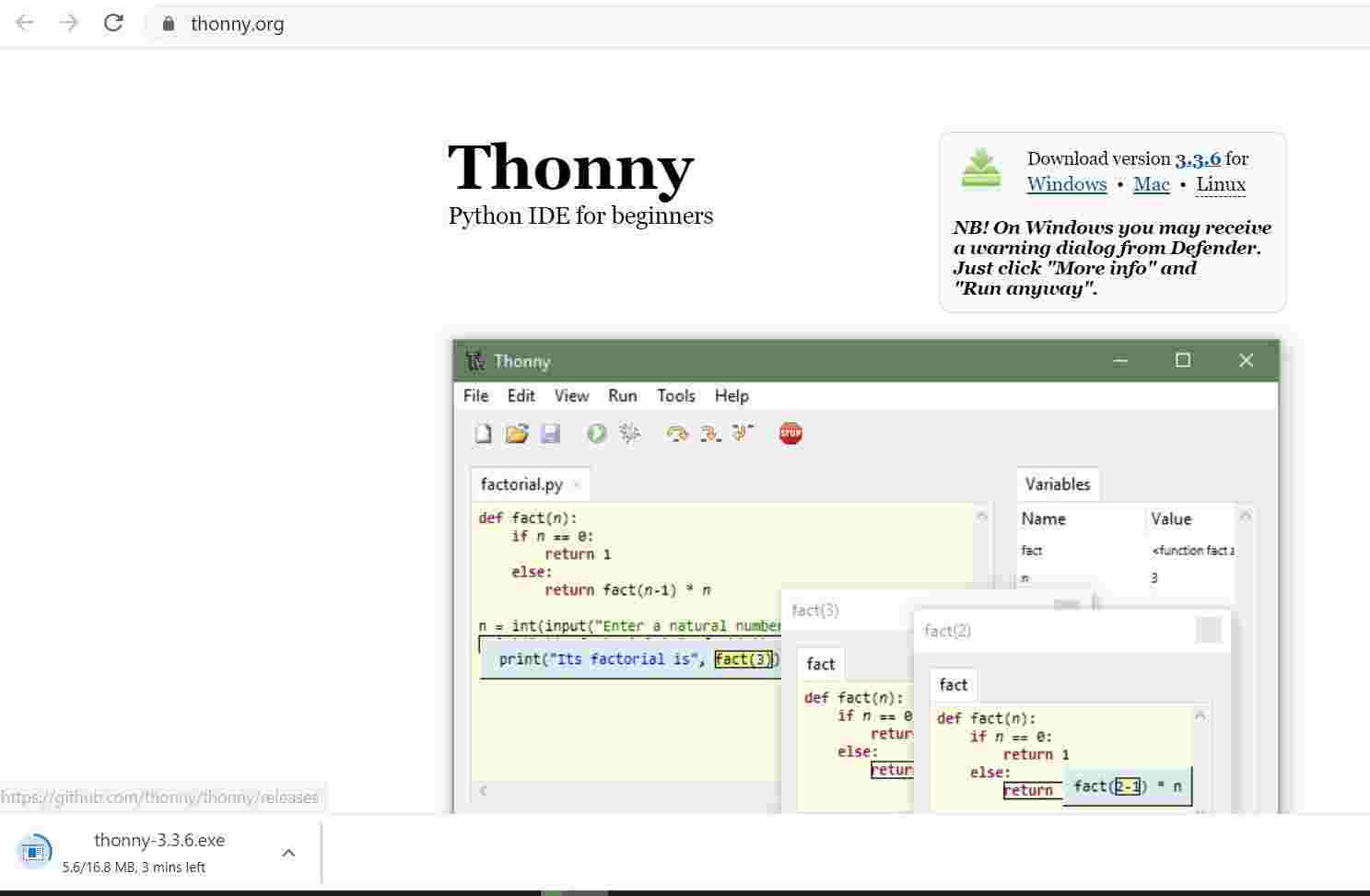The width and height of the screenshot is (1370, 896).
Task: Click the thonny-3.3.6.exe download file icon
Action: tap(34, 852)
